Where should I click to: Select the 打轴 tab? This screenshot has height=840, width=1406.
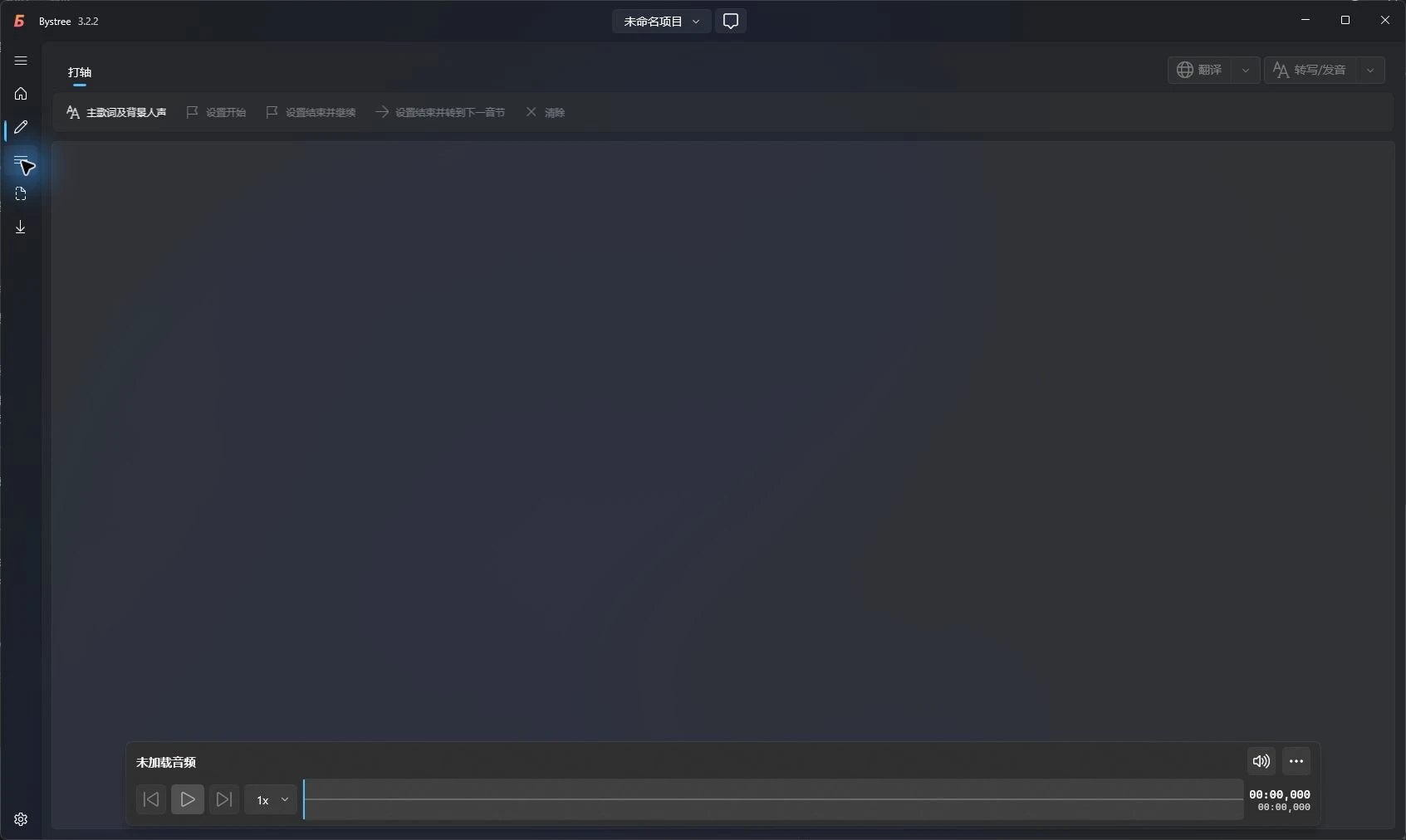tap(80, 72)
